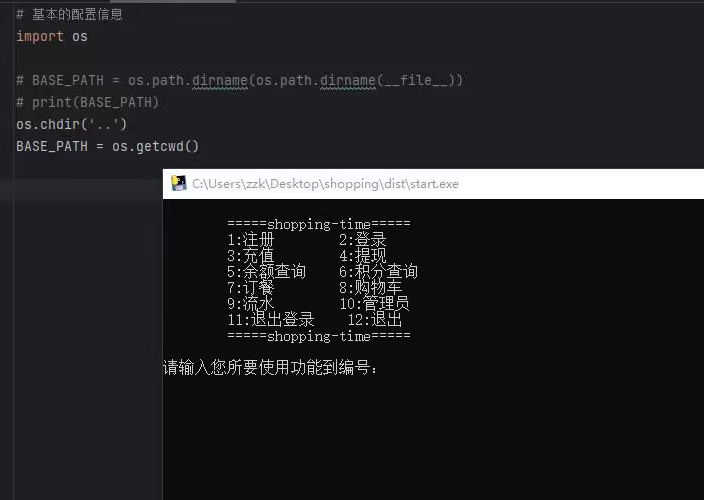Click the start.exe path in the title bar
This screenshot has width=704, height=500.
point(325,184)
